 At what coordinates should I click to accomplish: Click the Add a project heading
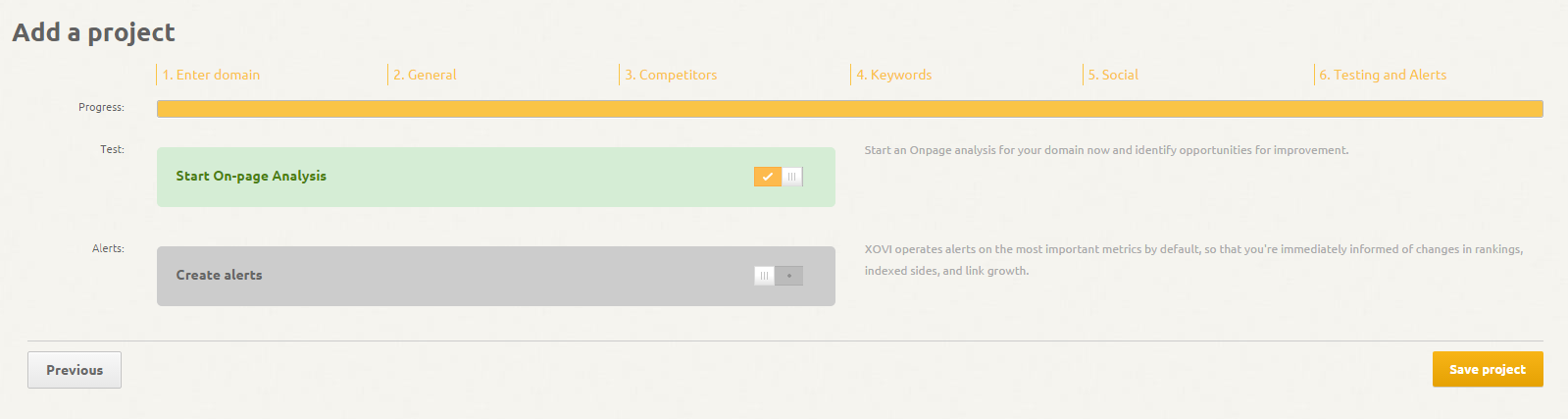coord(93,32)
